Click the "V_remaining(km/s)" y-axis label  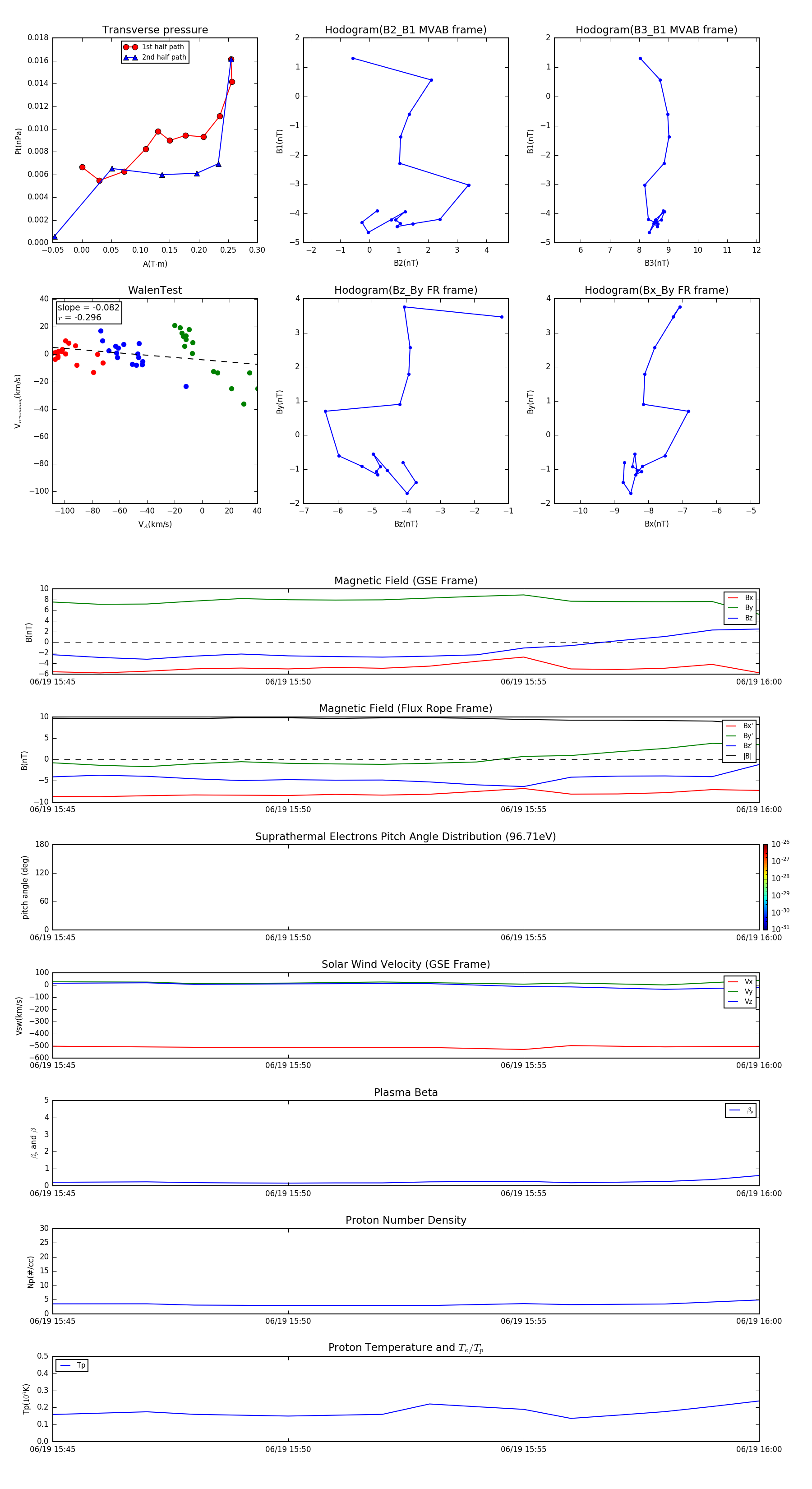click(18, 401)
